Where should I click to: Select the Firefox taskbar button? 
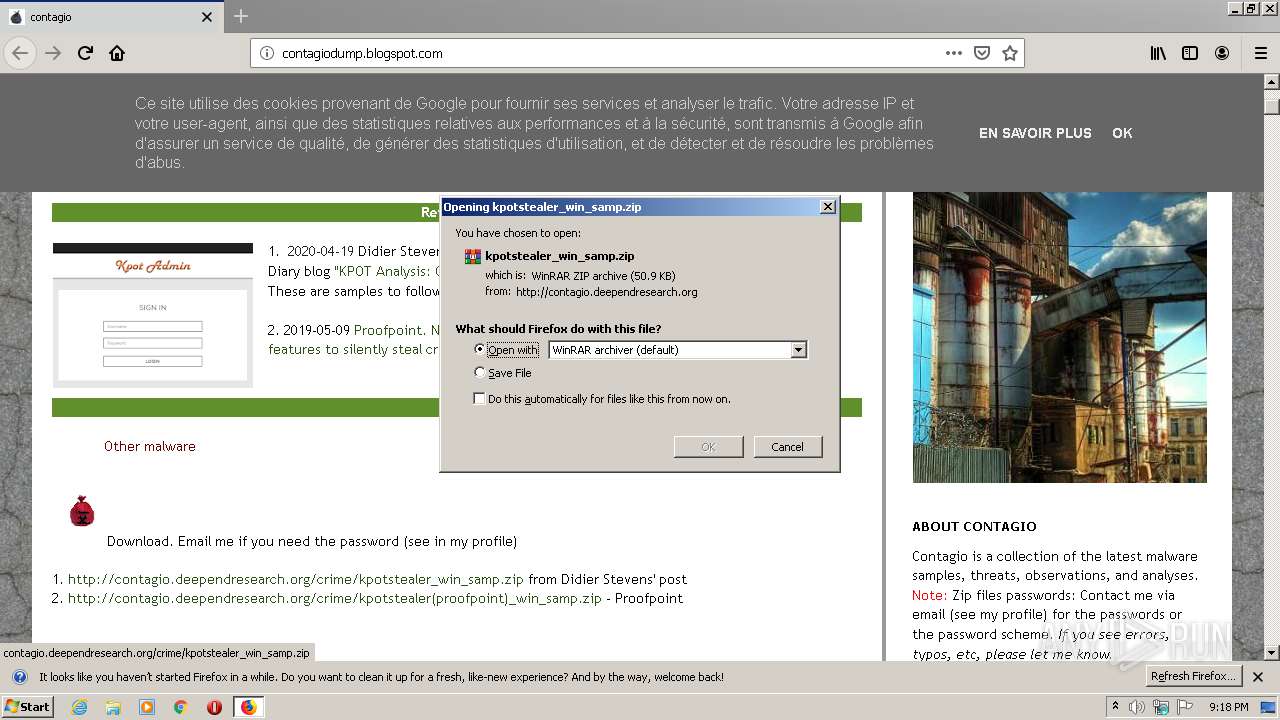pyautogui.click(x=248, y=707)
